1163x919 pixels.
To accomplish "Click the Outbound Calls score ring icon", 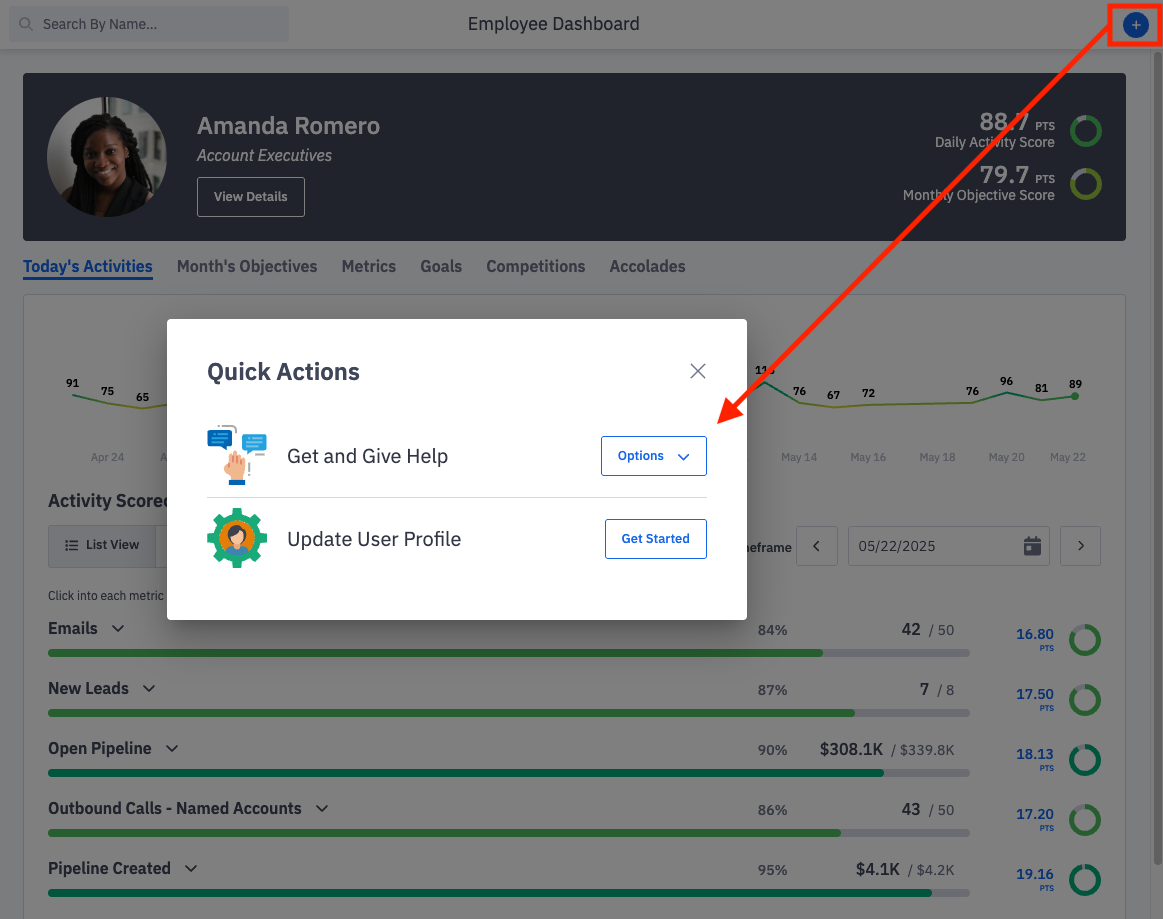I will [1084, 820].
